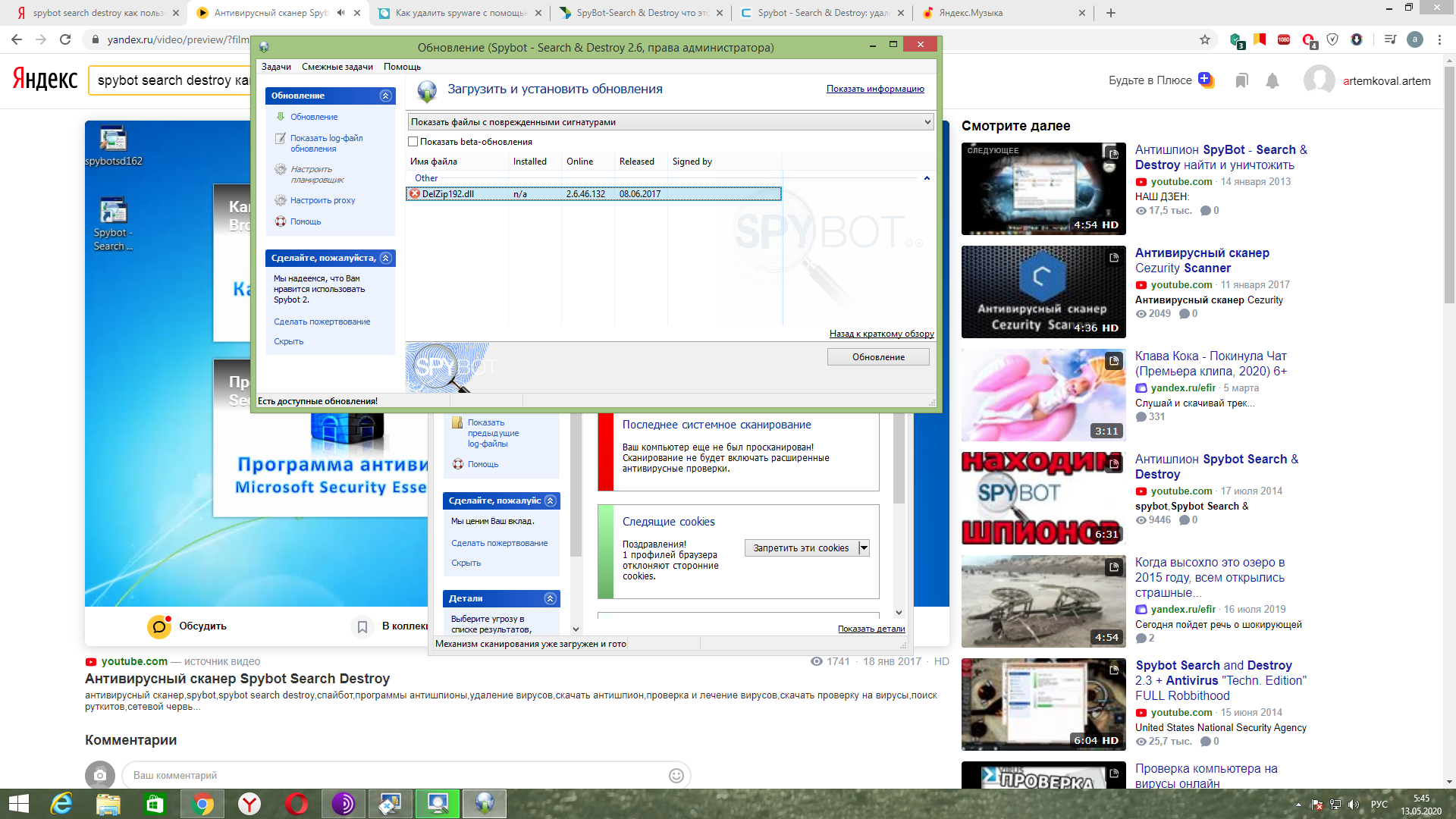Switch to Opera from taskbar

click(297, 804)
